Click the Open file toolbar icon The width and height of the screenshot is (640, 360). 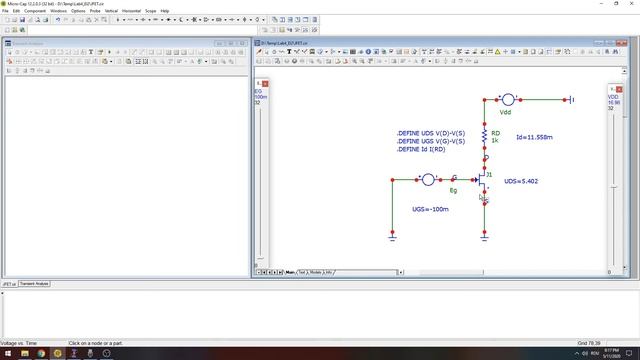click(14, 20)
